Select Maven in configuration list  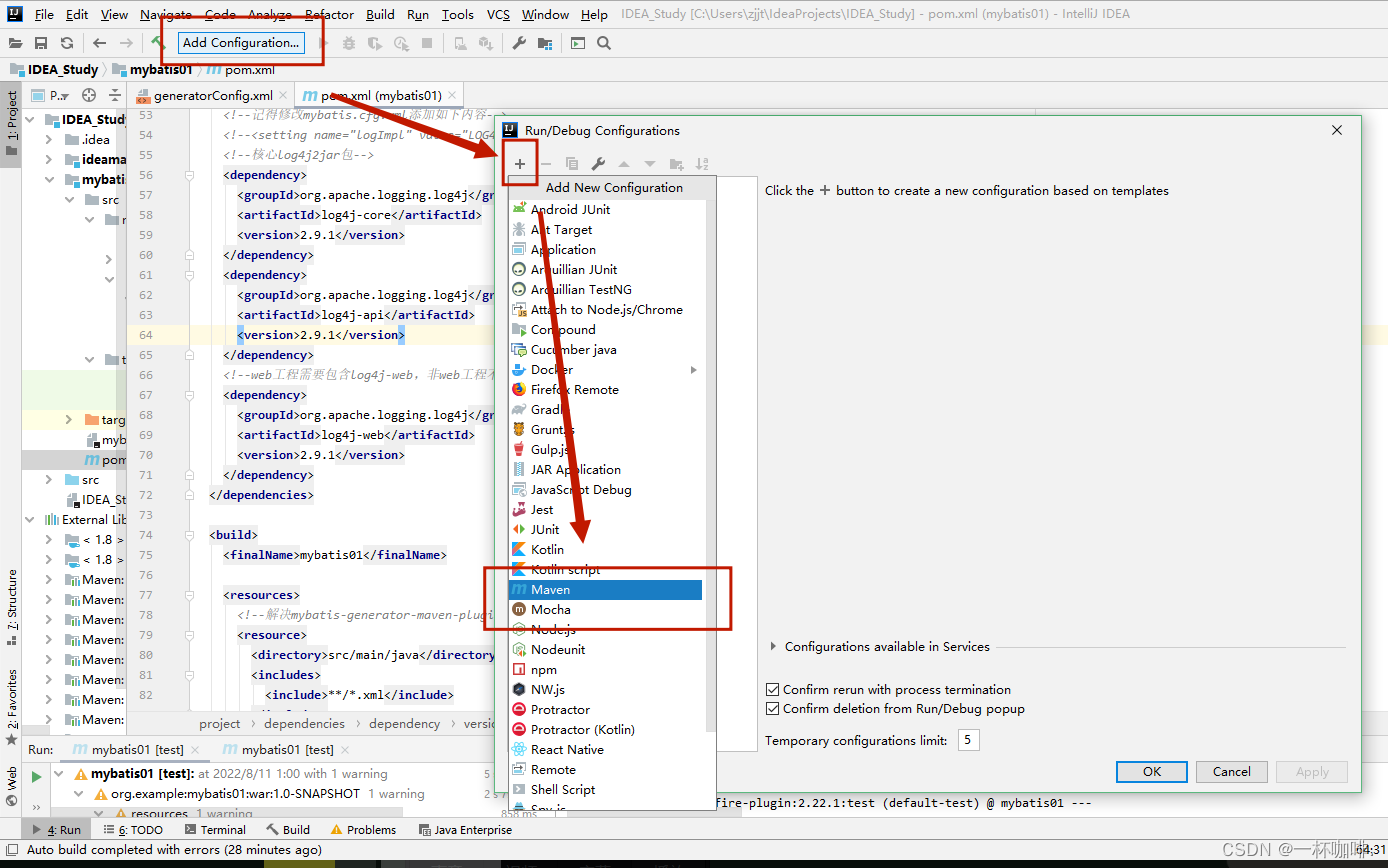coord(605,590)
